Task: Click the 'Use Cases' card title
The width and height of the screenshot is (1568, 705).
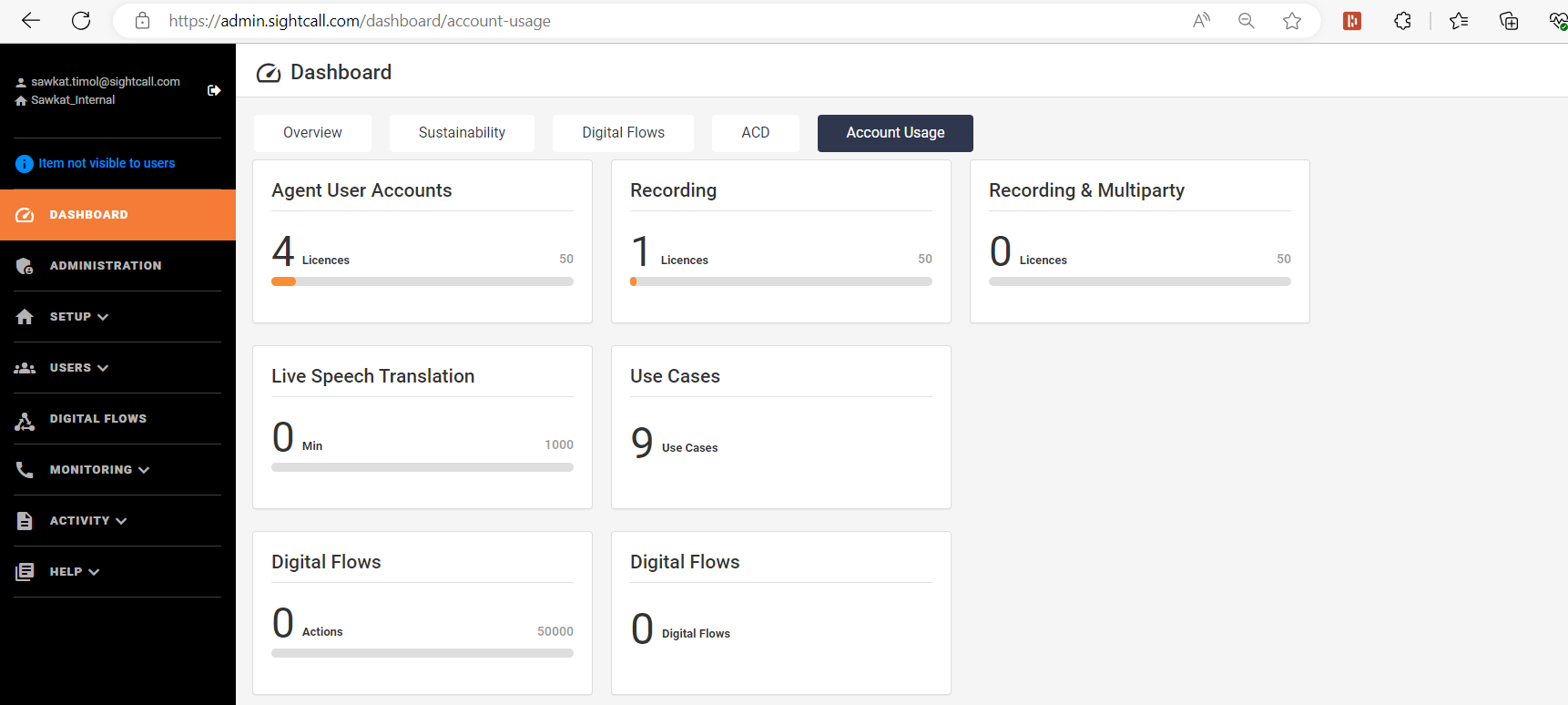Action: point(675,376)
